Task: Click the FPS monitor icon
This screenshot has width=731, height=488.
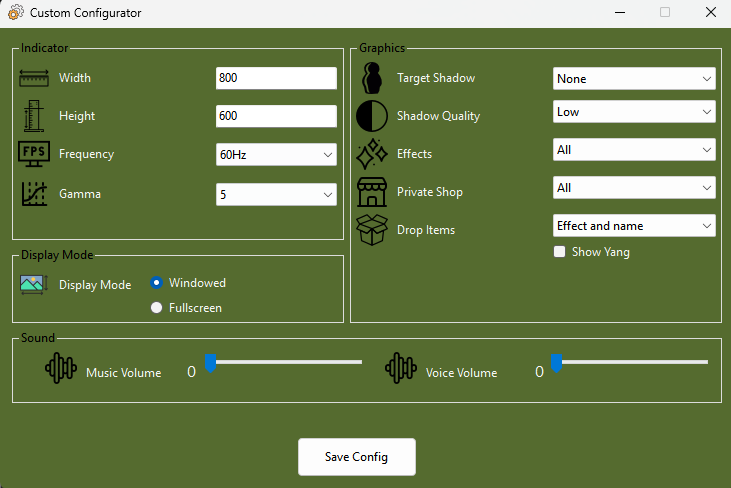Action: tap(34, 154)
